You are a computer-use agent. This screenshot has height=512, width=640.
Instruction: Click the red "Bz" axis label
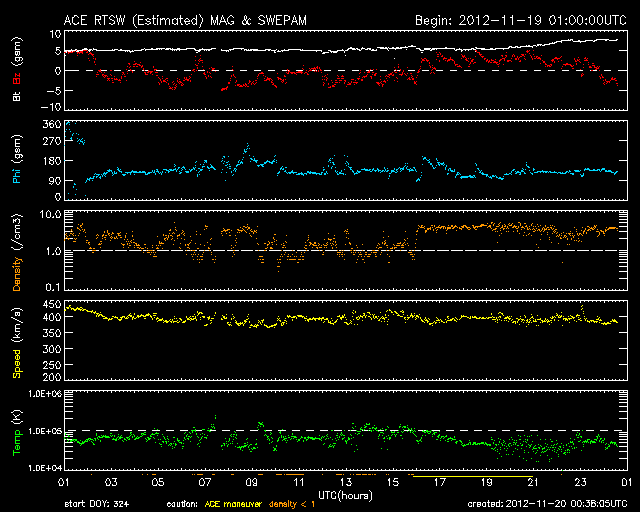pos(17,78)
